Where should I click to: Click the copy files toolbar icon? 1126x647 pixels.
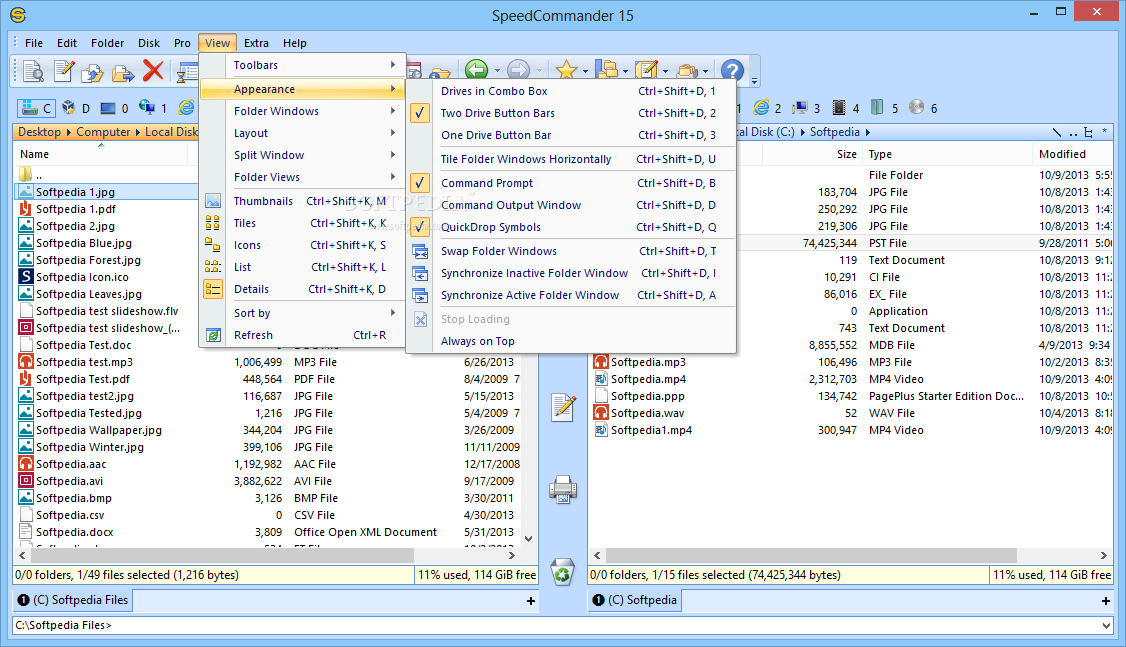[93, 72]
